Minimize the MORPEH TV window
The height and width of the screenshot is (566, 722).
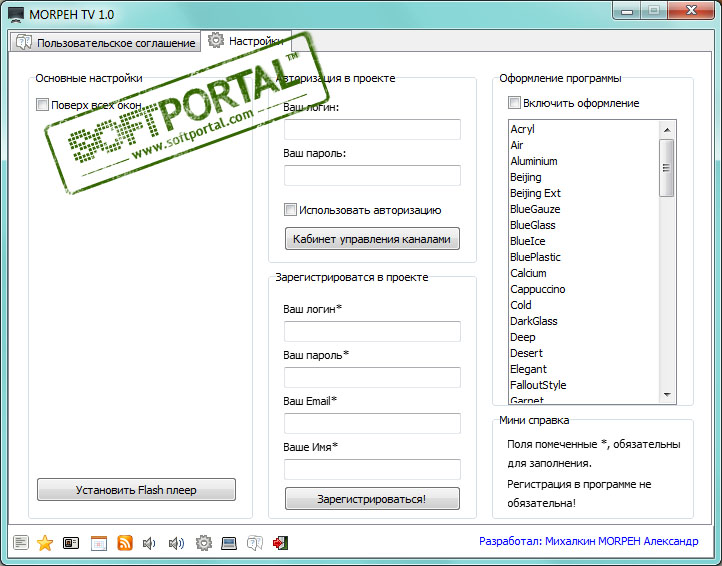(x=627, y=11)
